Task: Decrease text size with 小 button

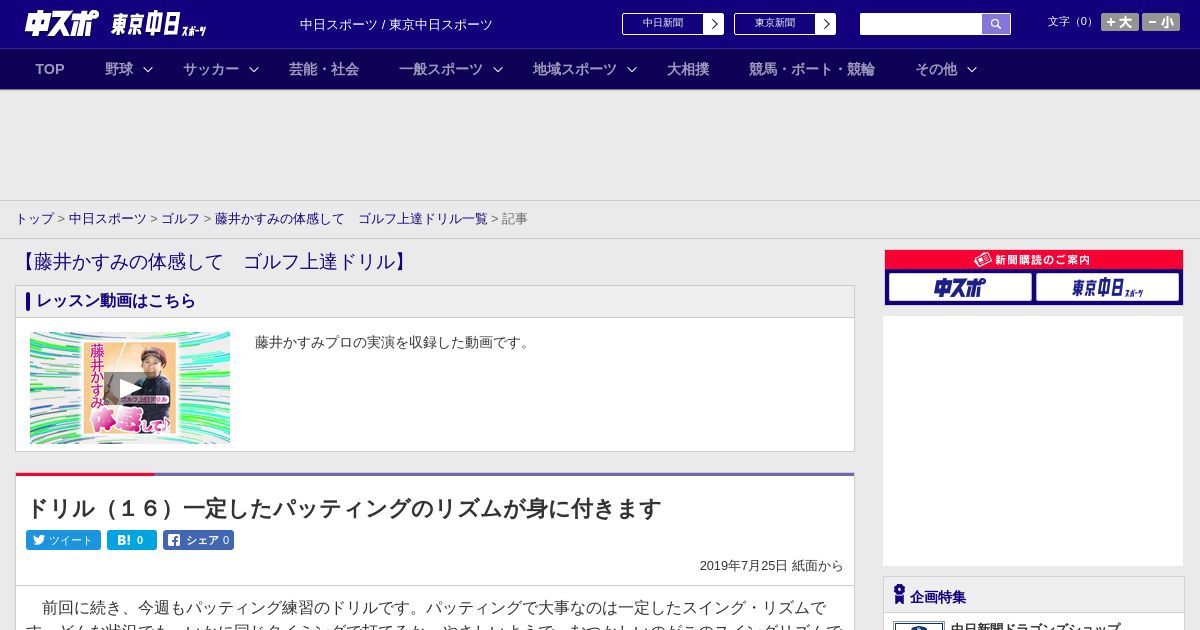Action: point(1160,22)
